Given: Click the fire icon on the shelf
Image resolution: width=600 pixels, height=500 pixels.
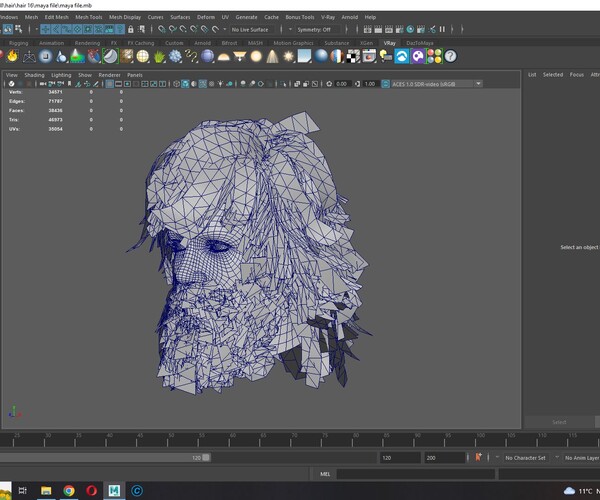Looking at the screenshot, I should point(13,56).
